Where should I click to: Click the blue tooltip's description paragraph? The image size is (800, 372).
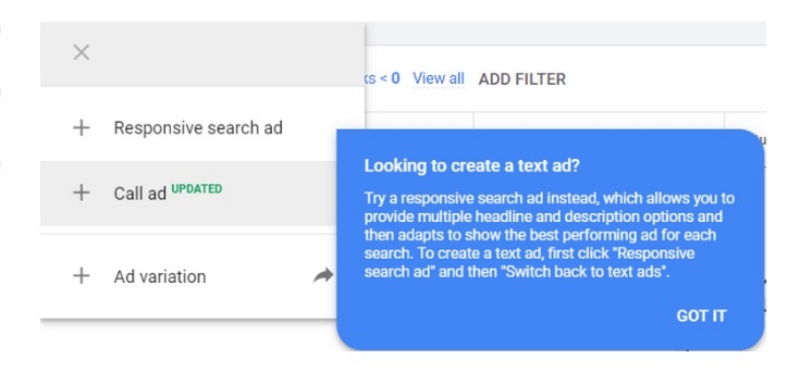pos(549,235)
